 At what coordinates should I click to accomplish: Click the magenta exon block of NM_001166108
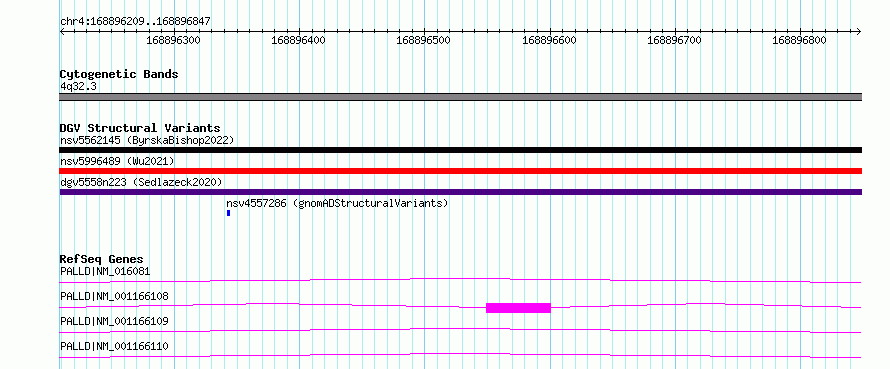pyautogui.click(x=518, y=308)
